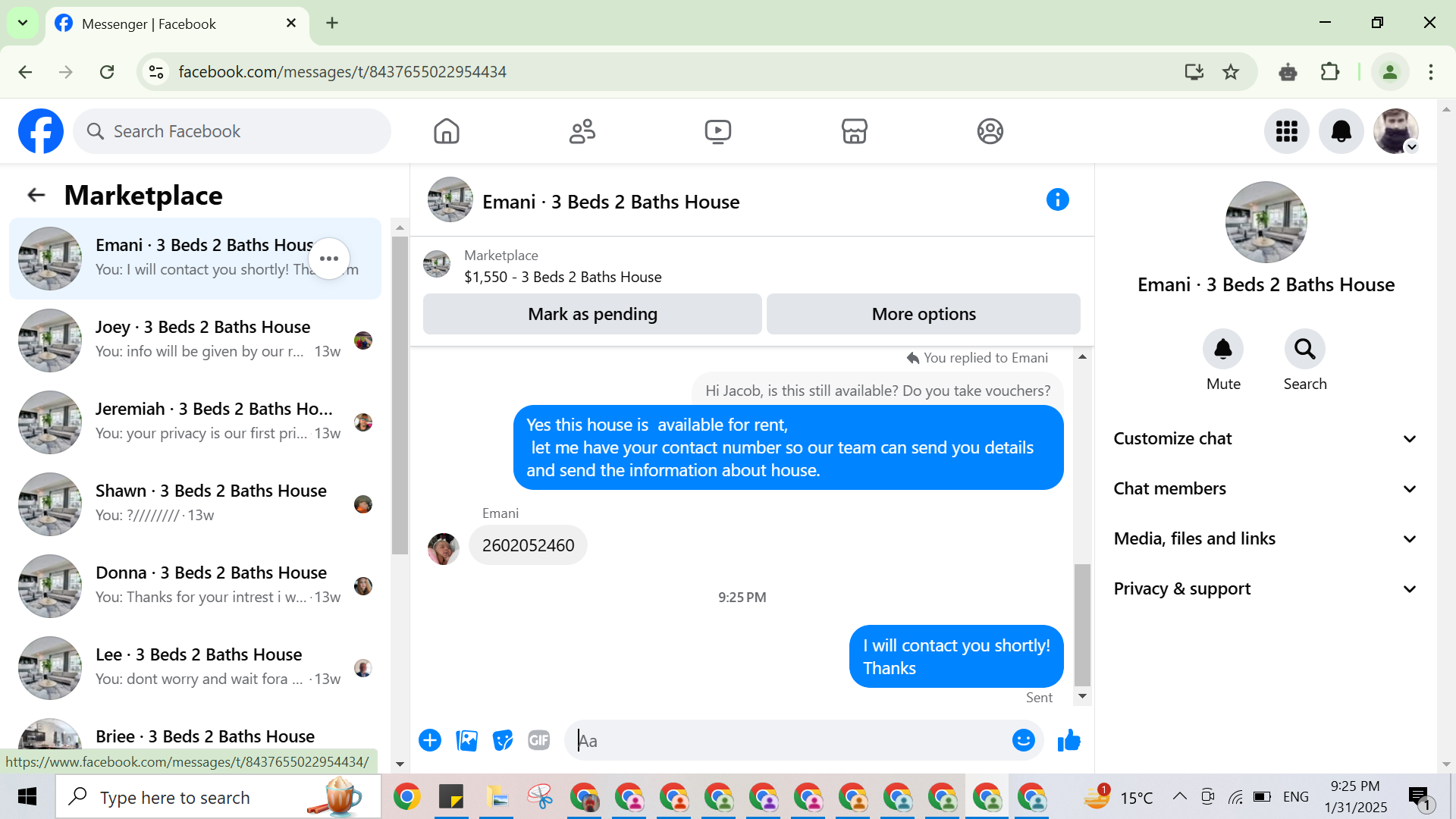Close the Messenger | Facebook tab
1456x819 pixels.
[291, 23]
